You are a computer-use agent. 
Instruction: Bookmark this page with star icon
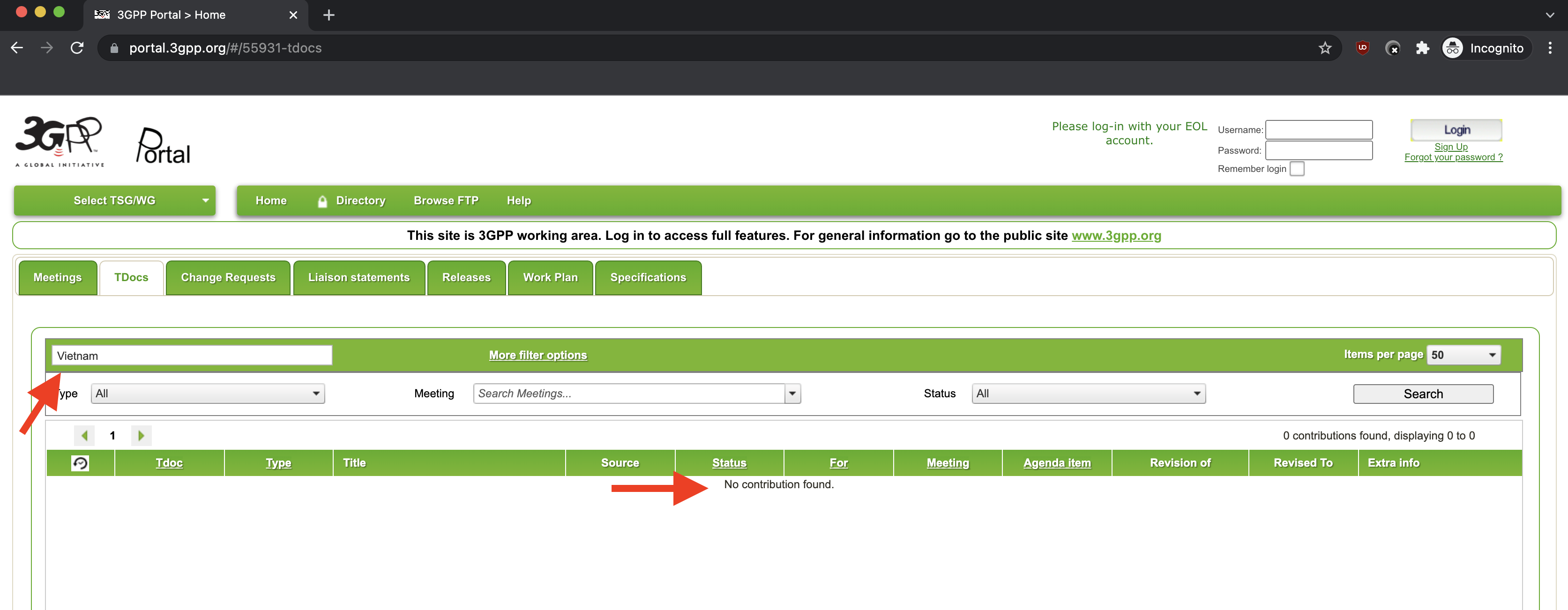1324,48
